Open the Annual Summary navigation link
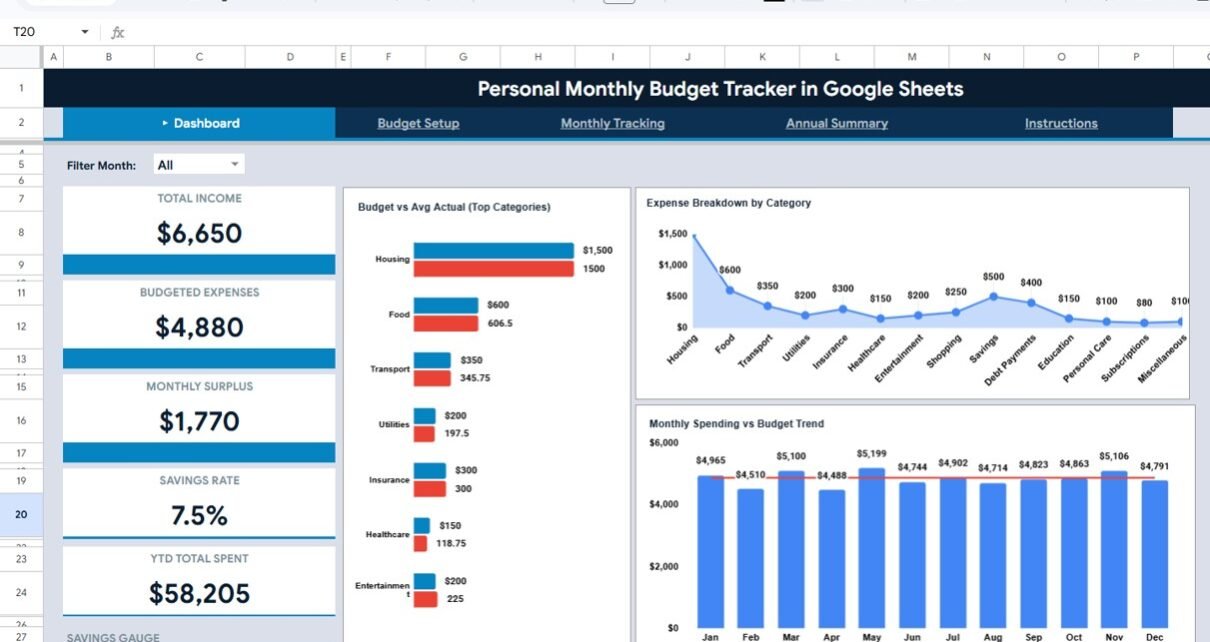The height and width of the screenshot is (642, 1210). 836,123
